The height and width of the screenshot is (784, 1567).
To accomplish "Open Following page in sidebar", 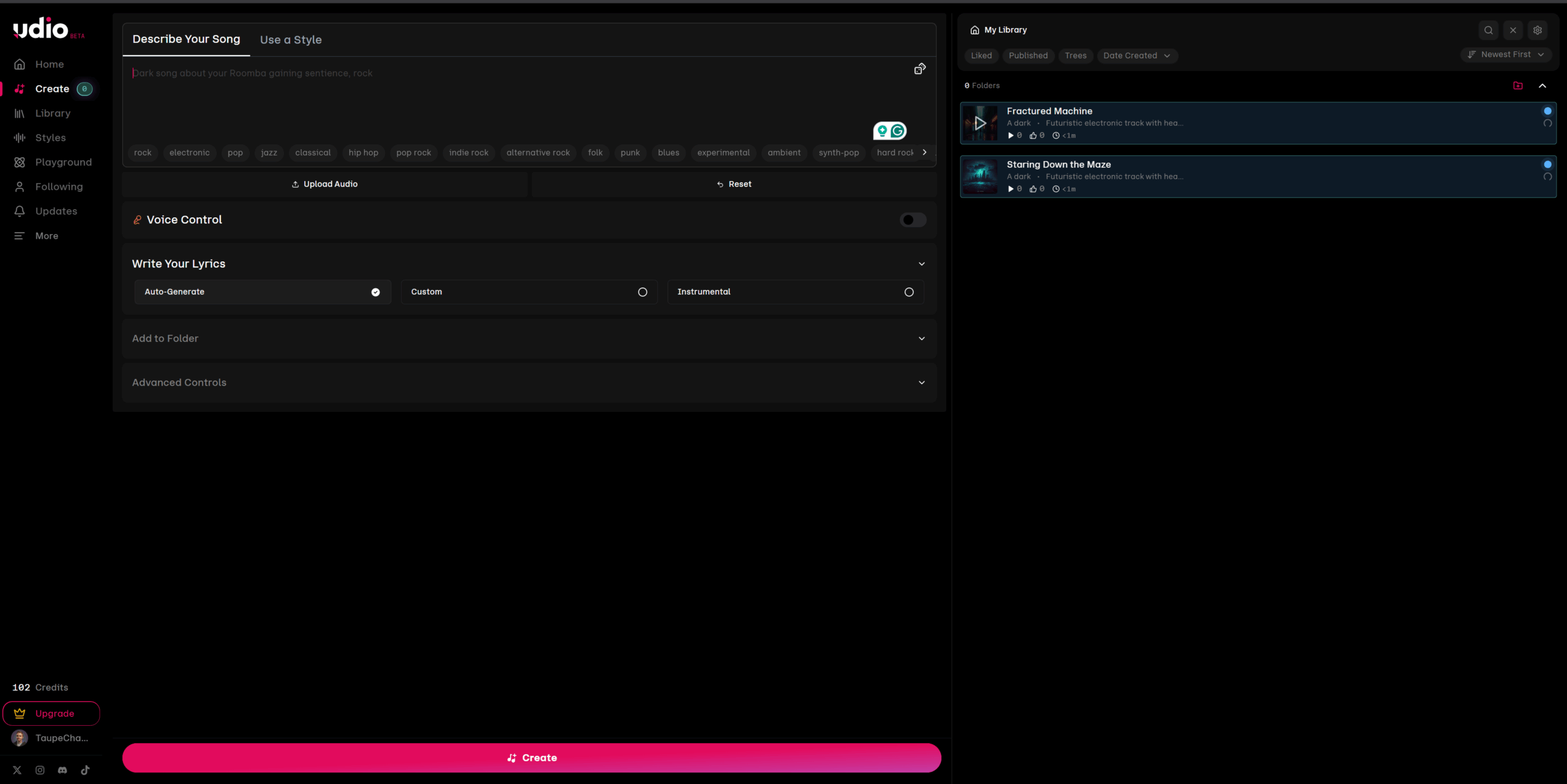I will [48, 187].
